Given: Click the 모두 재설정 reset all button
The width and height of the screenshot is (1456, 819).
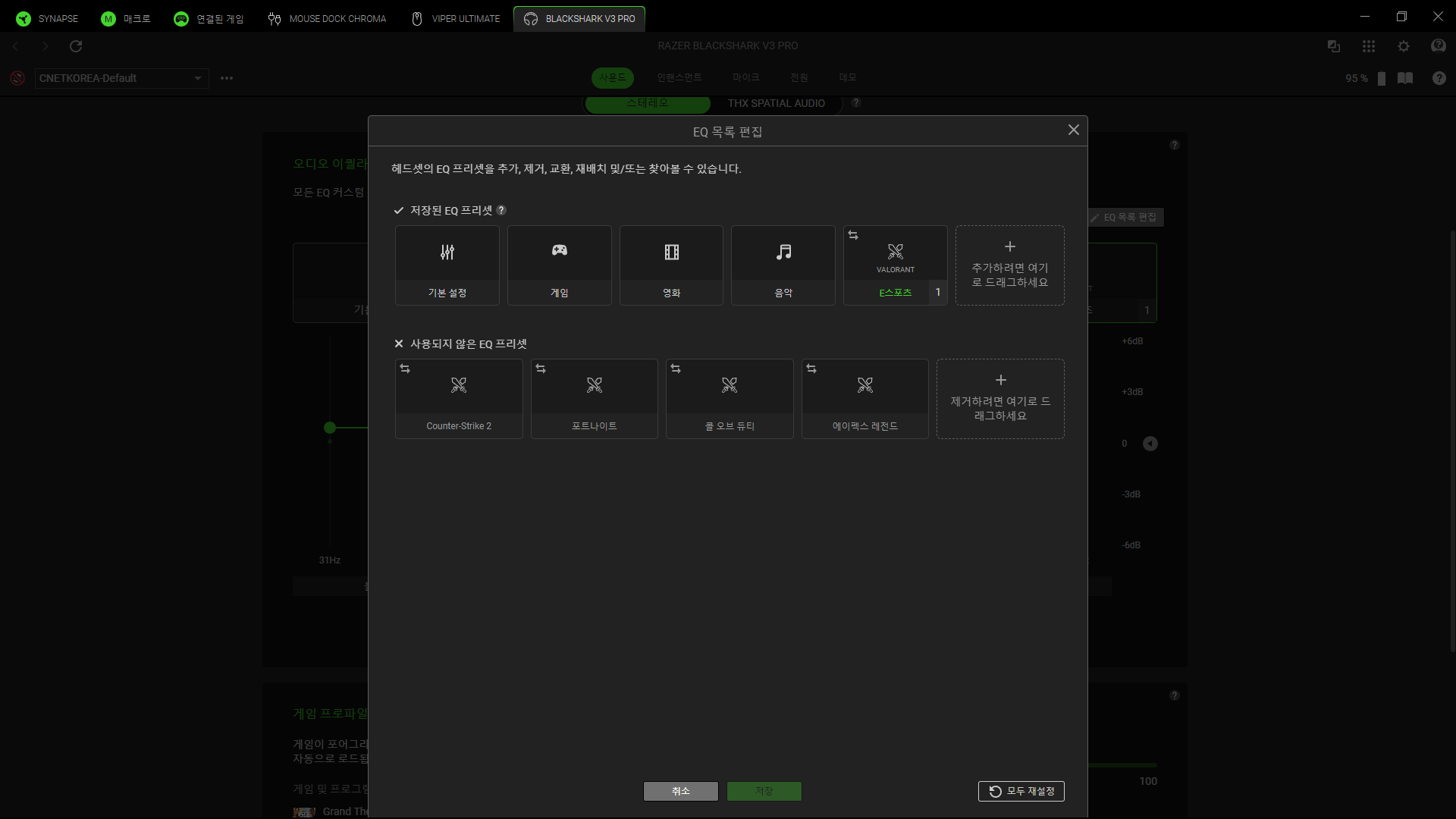Looking at the screenshot, I should click(x=1021, y=792).
